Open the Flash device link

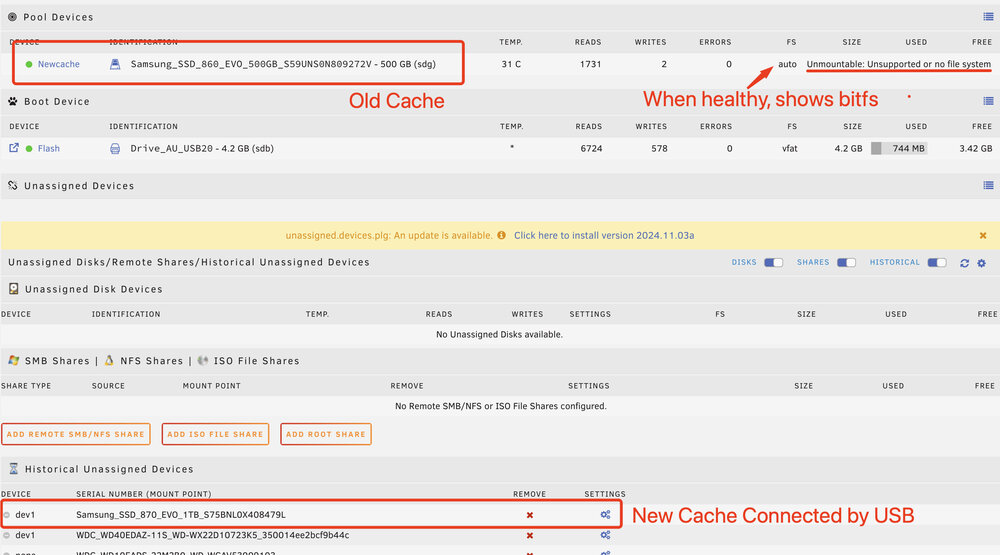(48, 148)
